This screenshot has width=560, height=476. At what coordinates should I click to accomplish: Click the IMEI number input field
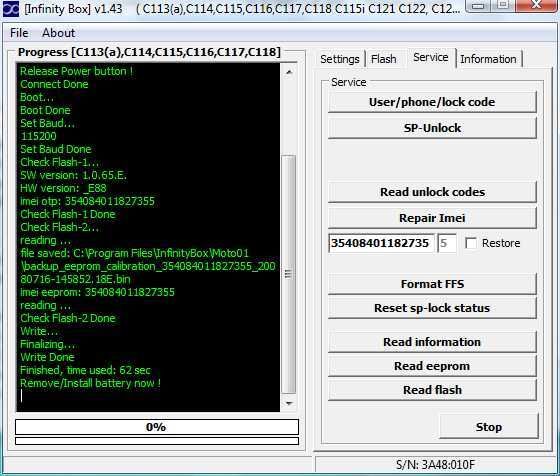coord(381,243)
